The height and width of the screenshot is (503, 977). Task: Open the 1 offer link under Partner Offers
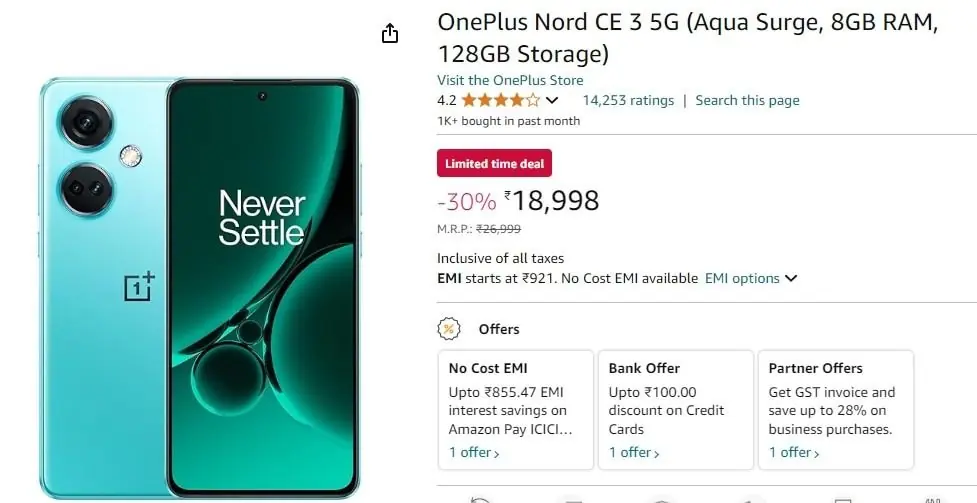[794, 452]
